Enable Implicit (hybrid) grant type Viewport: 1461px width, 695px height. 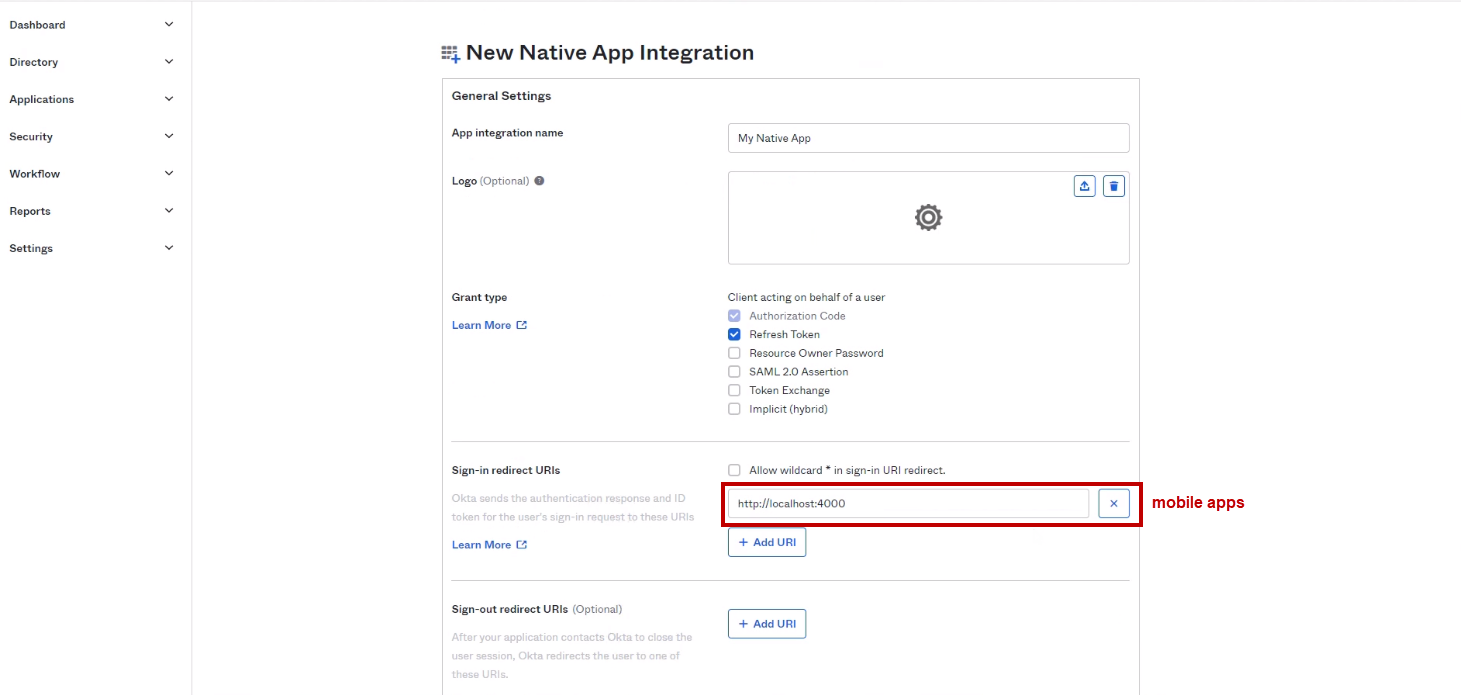click(734, 409)
